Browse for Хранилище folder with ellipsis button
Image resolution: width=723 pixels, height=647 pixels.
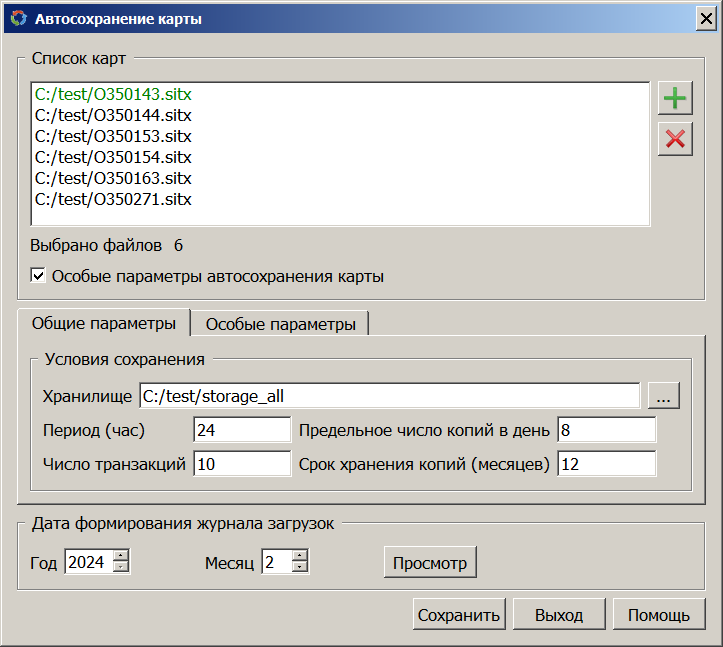664,396
